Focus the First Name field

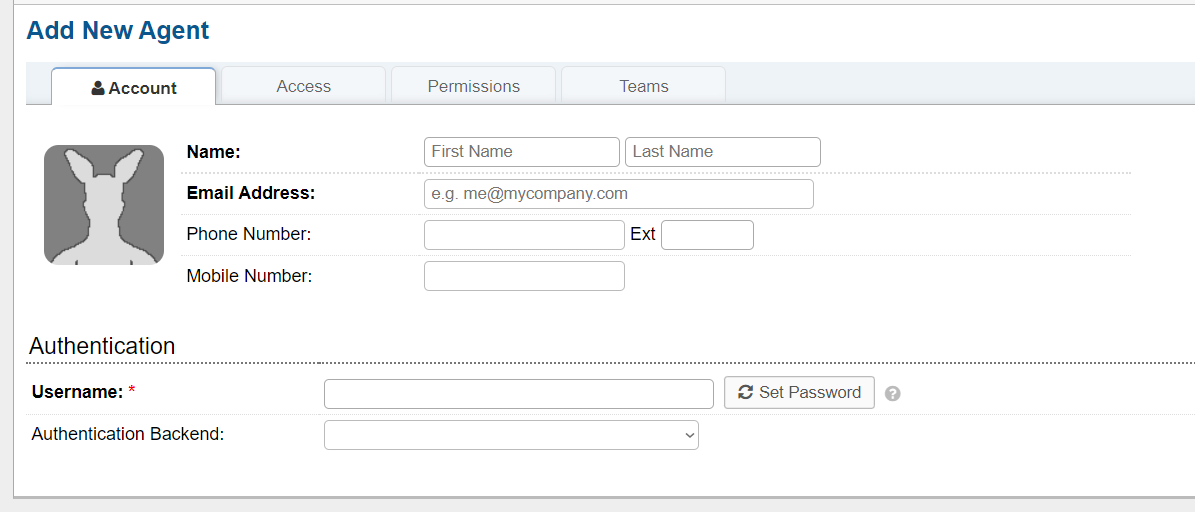pos(521,152)
